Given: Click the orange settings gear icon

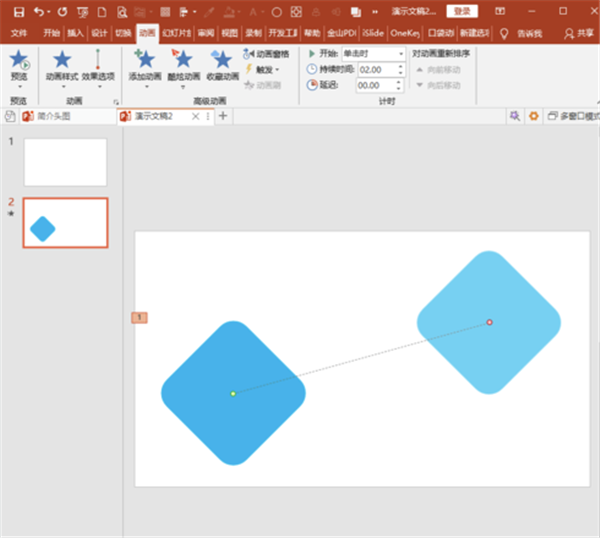Looking at the screenshot, I should coord(533,116).
